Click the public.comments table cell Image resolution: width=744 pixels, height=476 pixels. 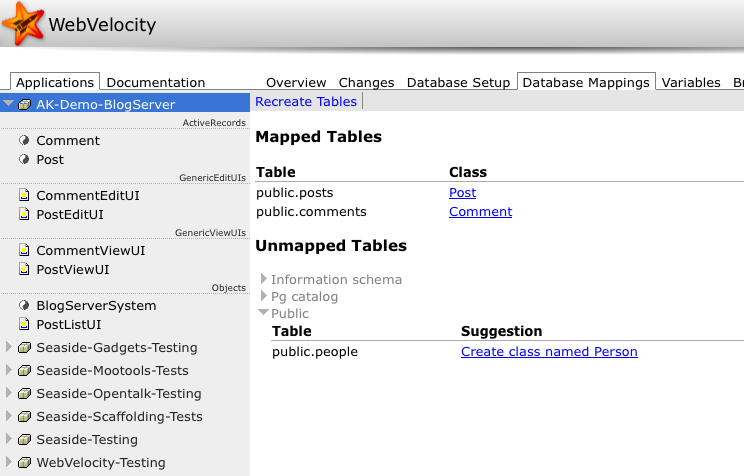pyautogui.click(x=311, y=212)
